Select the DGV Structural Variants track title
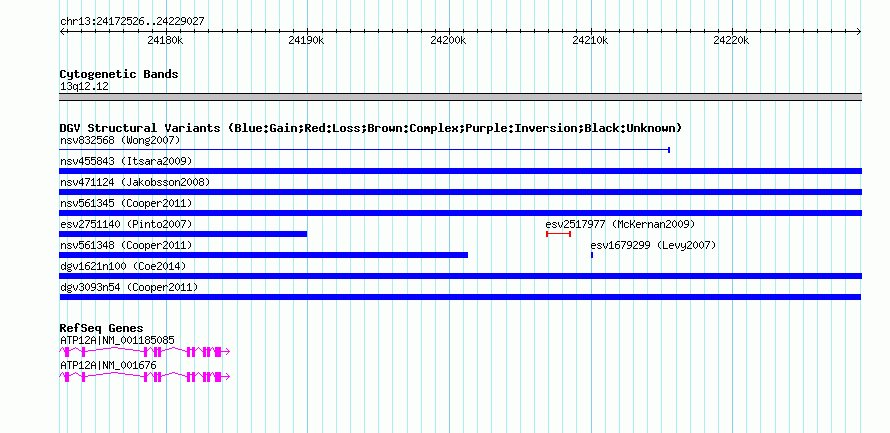This screenshot has width=890, height=433. [x=371, y=128]
